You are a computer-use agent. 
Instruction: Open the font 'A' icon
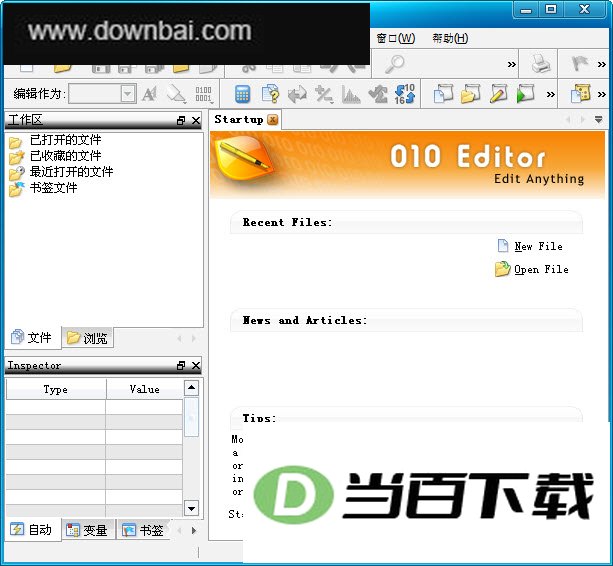pos(149,94)
